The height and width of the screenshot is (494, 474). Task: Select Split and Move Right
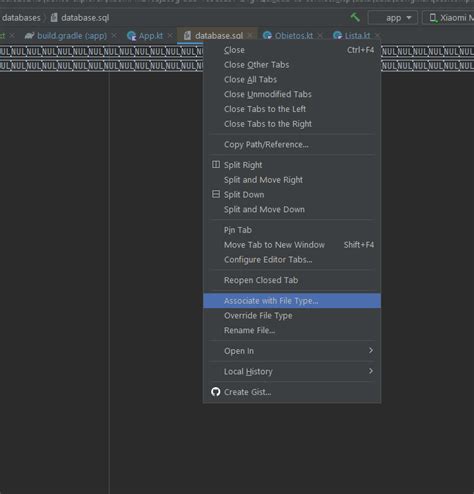292,180
